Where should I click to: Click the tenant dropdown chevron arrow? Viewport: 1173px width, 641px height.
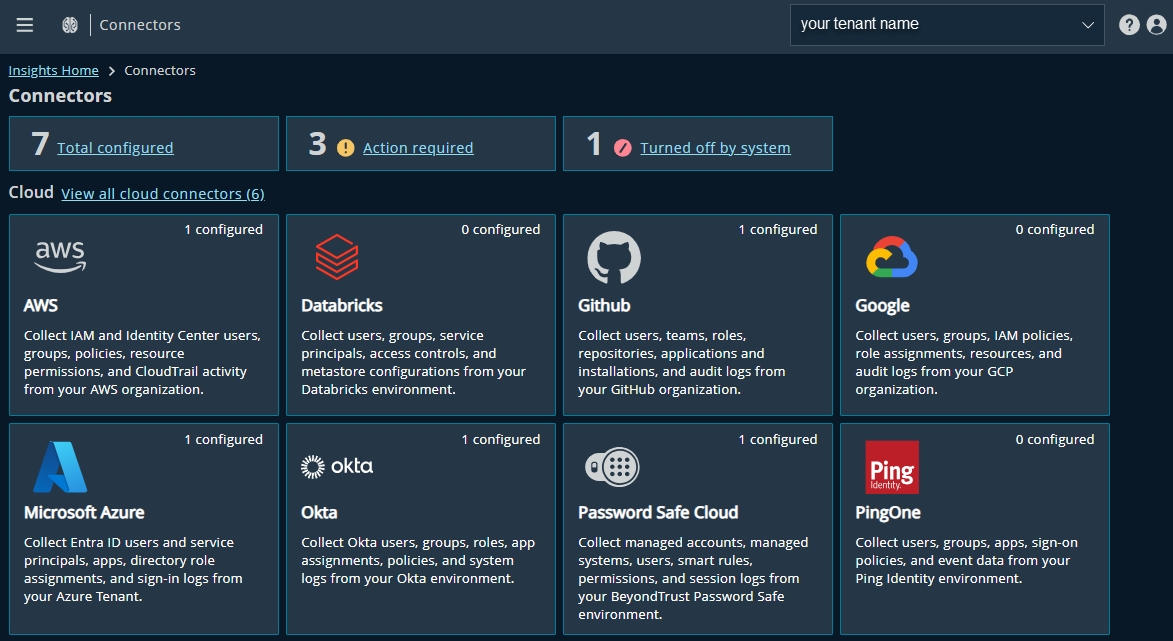tap(1088, 25)
